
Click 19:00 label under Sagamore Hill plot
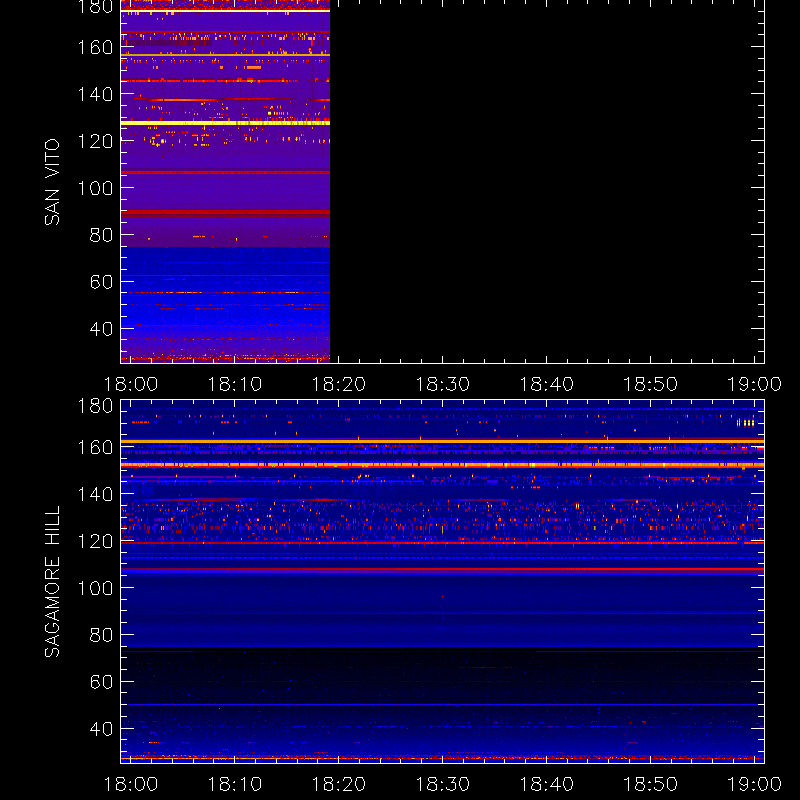tap(754, 784)
